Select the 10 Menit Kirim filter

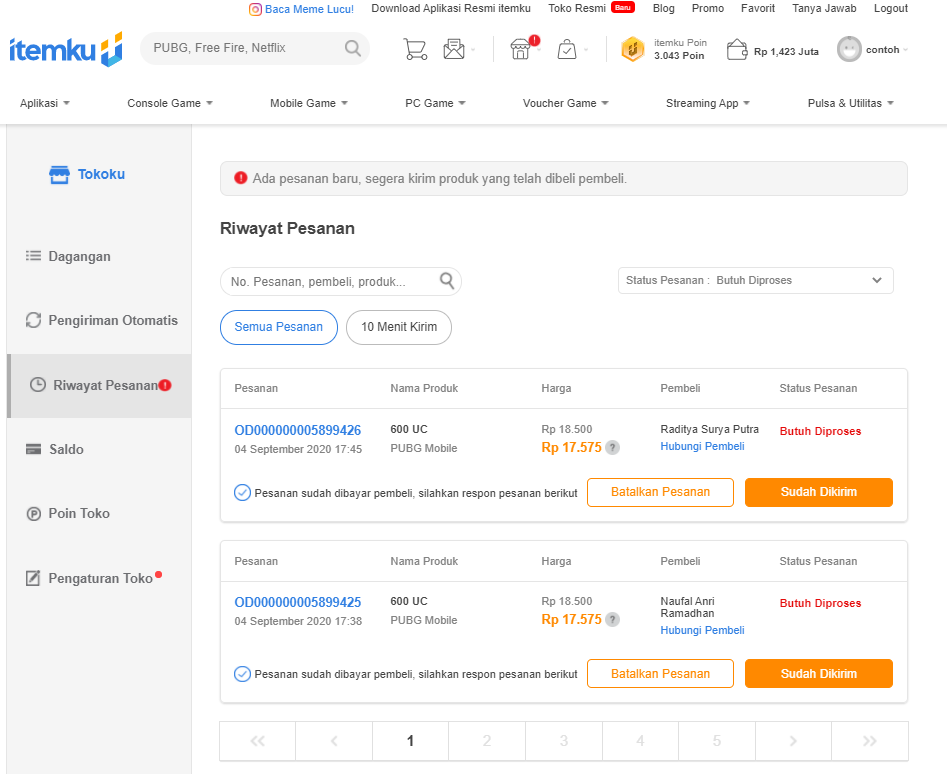399,327
